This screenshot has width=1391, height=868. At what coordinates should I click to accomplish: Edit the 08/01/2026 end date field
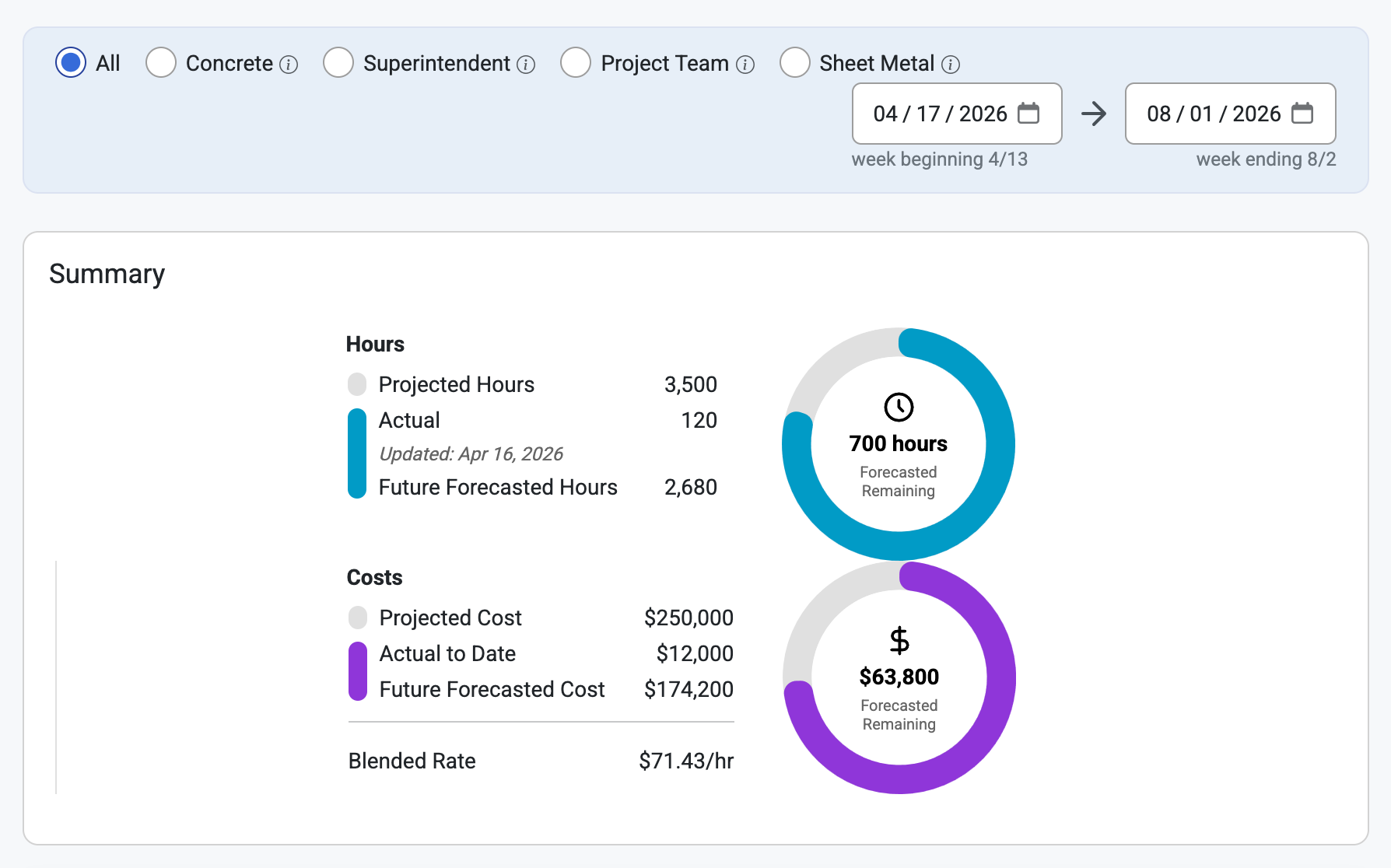[x=1231, y=114]
